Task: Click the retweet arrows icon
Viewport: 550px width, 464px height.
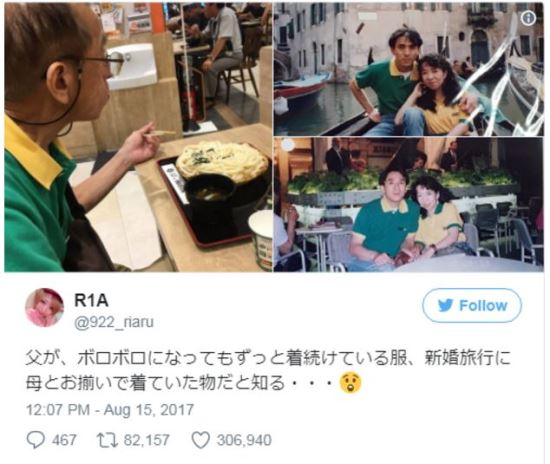Action: [x=108, y=440]
